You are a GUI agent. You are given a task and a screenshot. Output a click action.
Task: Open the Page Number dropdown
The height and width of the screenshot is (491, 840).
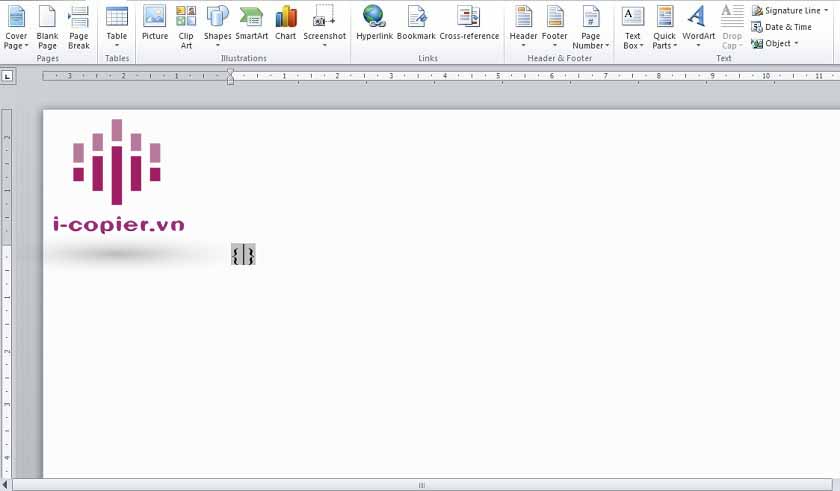pos(591,28)
